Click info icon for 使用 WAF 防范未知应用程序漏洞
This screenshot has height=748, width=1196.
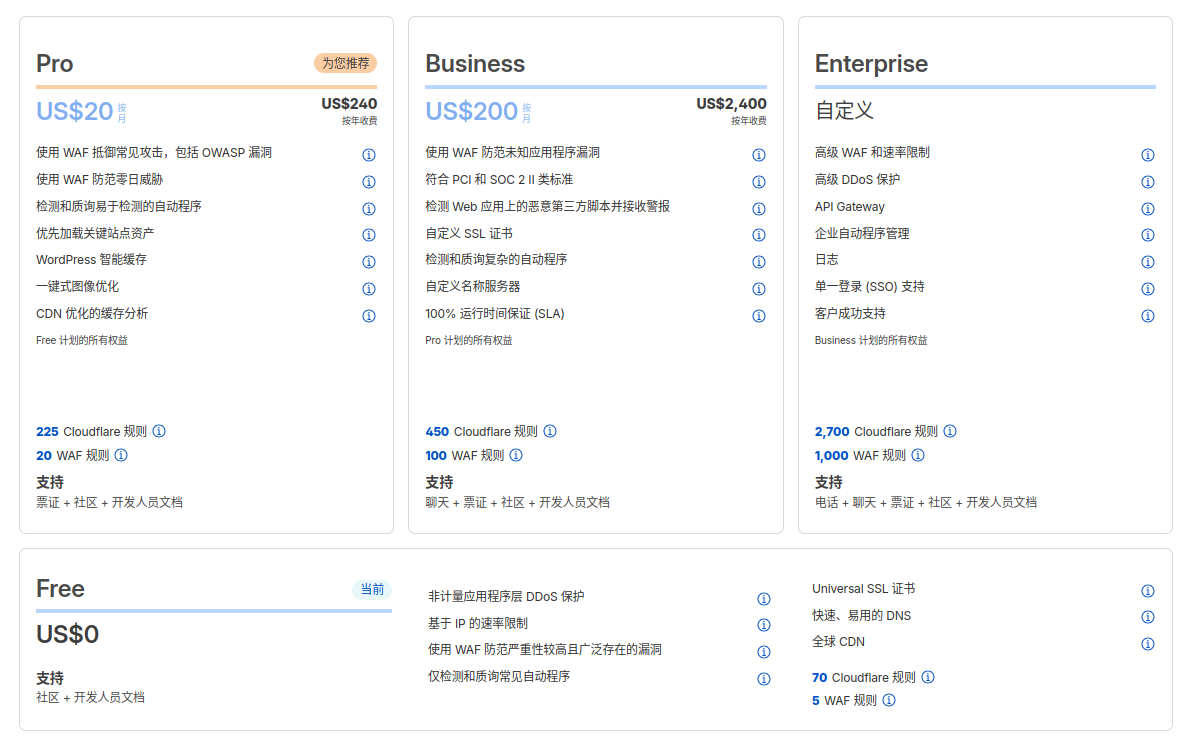click(758, 155)
